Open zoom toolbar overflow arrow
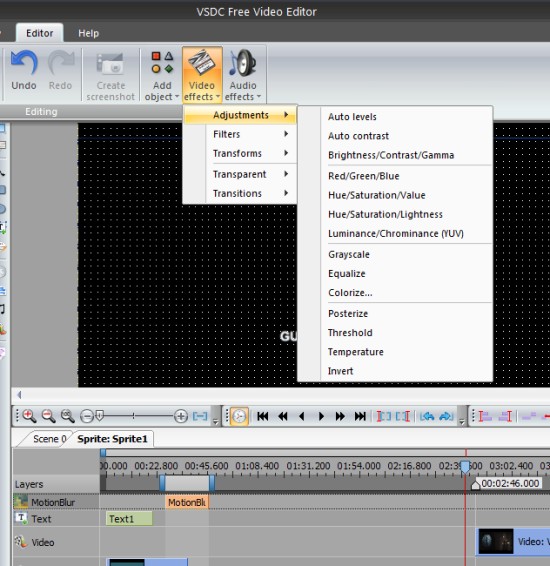Screen dimensions: 550x566 point(215,421)
